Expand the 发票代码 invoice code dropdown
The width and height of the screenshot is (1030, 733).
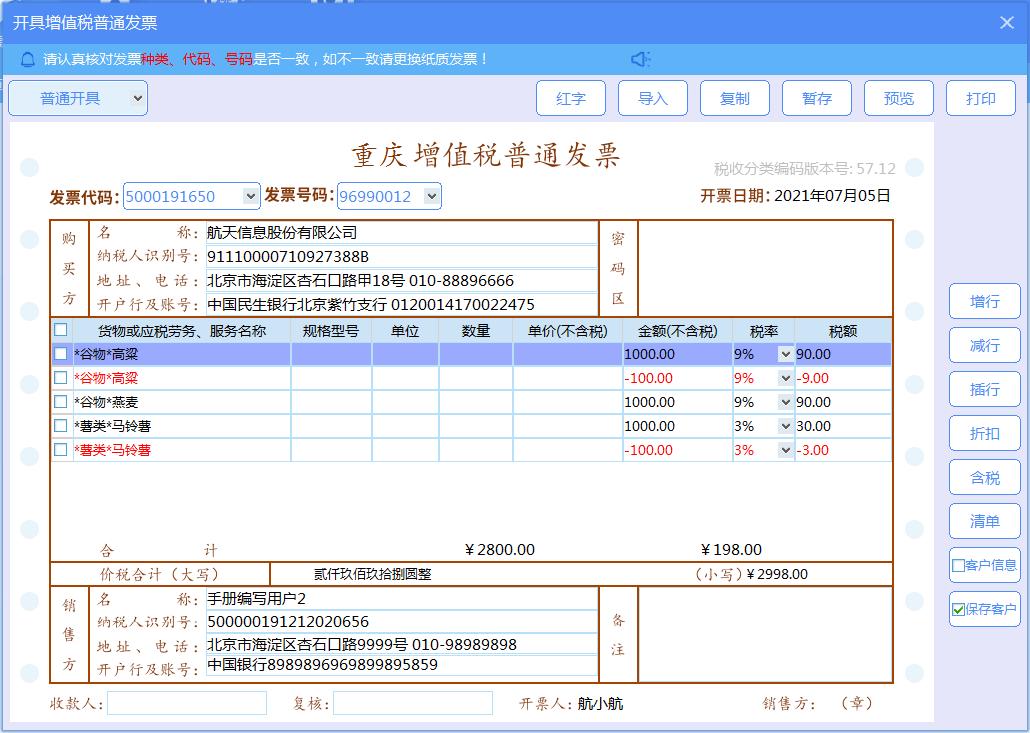click(252, 196)
